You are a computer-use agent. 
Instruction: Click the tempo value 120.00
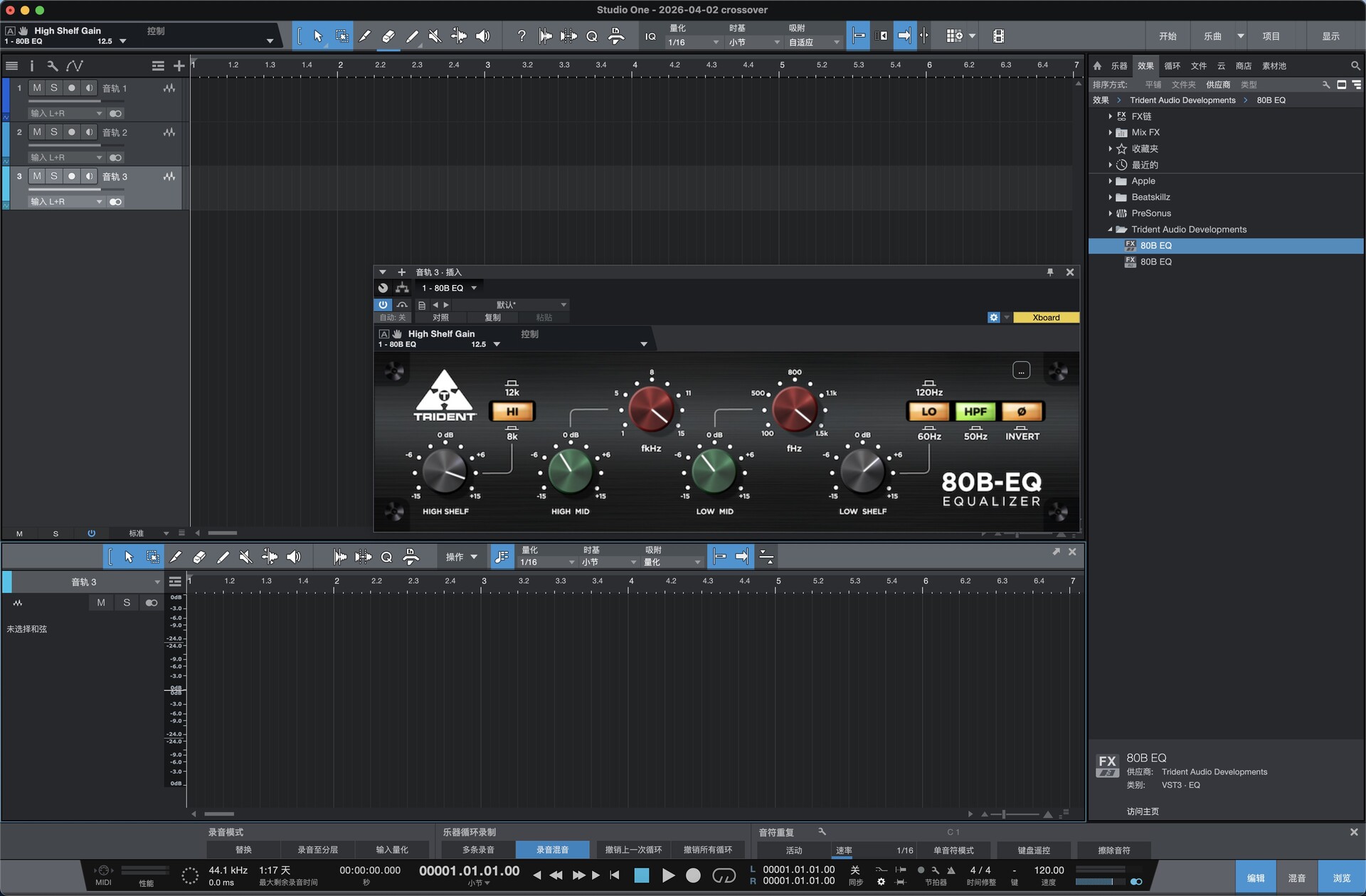1049,870
